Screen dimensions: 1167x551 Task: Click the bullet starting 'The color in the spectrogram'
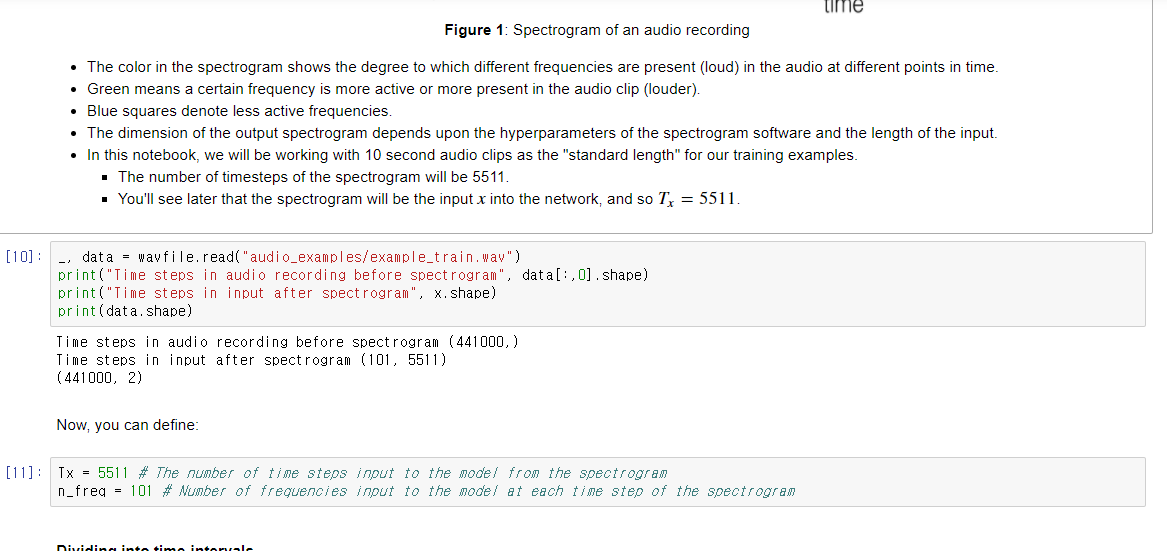pos(543,67)
